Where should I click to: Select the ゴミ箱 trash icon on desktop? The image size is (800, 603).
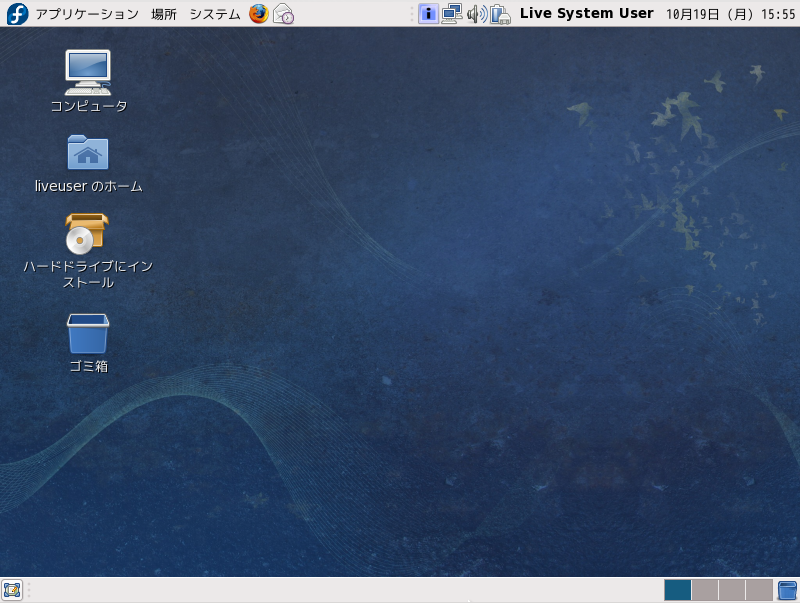[x=88, y=334]
